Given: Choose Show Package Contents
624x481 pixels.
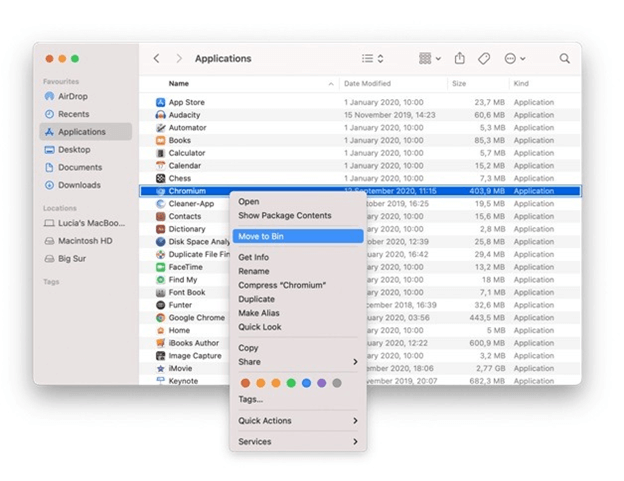Looking at the screenshot, I should [x=298, y=216].
